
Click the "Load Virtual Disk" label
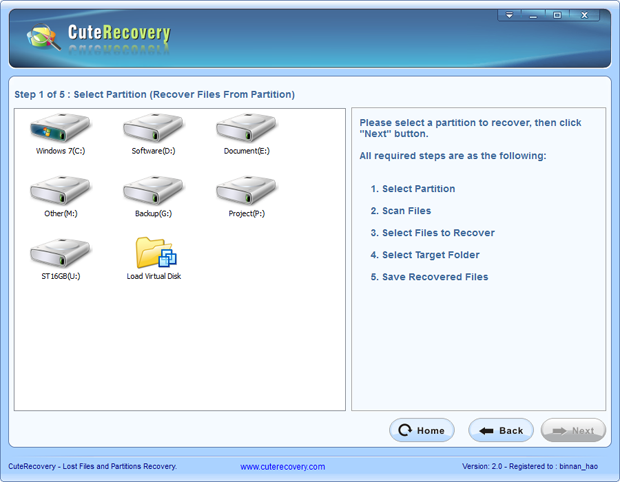pos(154,276)
